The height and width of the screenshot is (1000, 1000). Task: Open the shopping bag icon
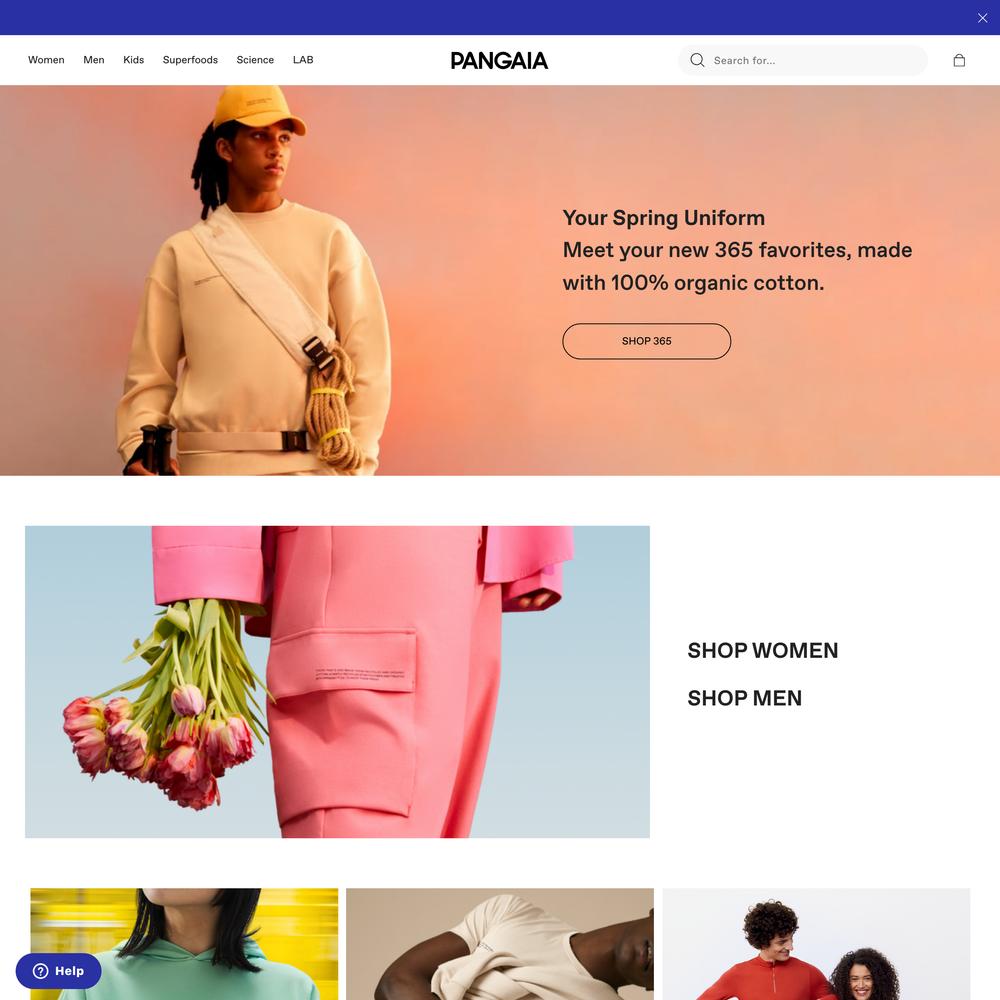point(959,60)
